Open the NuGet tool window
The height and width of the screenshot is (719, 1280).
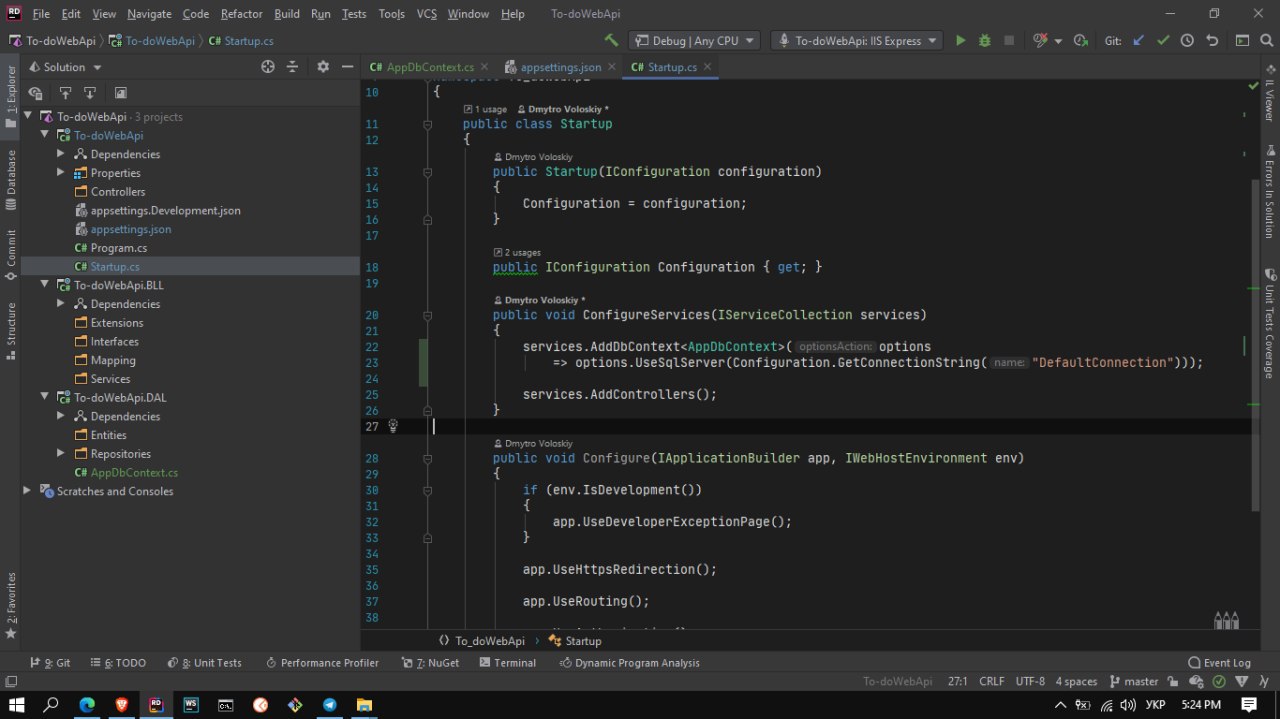point(430,663)
